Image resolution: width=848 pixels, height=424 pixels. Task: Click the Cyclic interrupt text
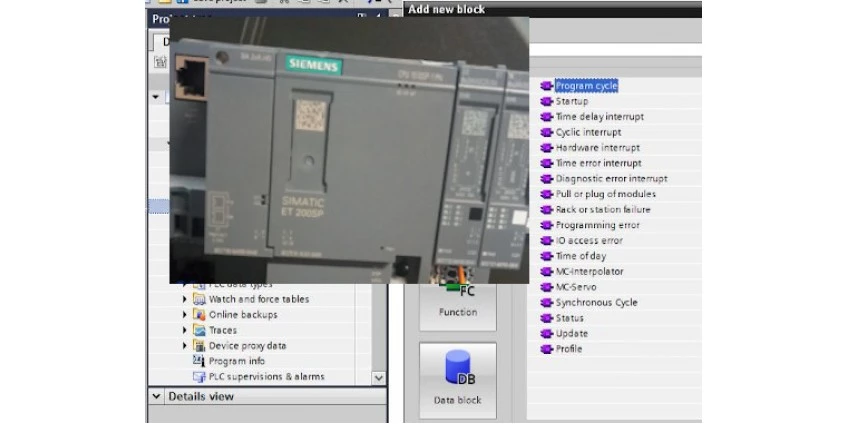588,132
